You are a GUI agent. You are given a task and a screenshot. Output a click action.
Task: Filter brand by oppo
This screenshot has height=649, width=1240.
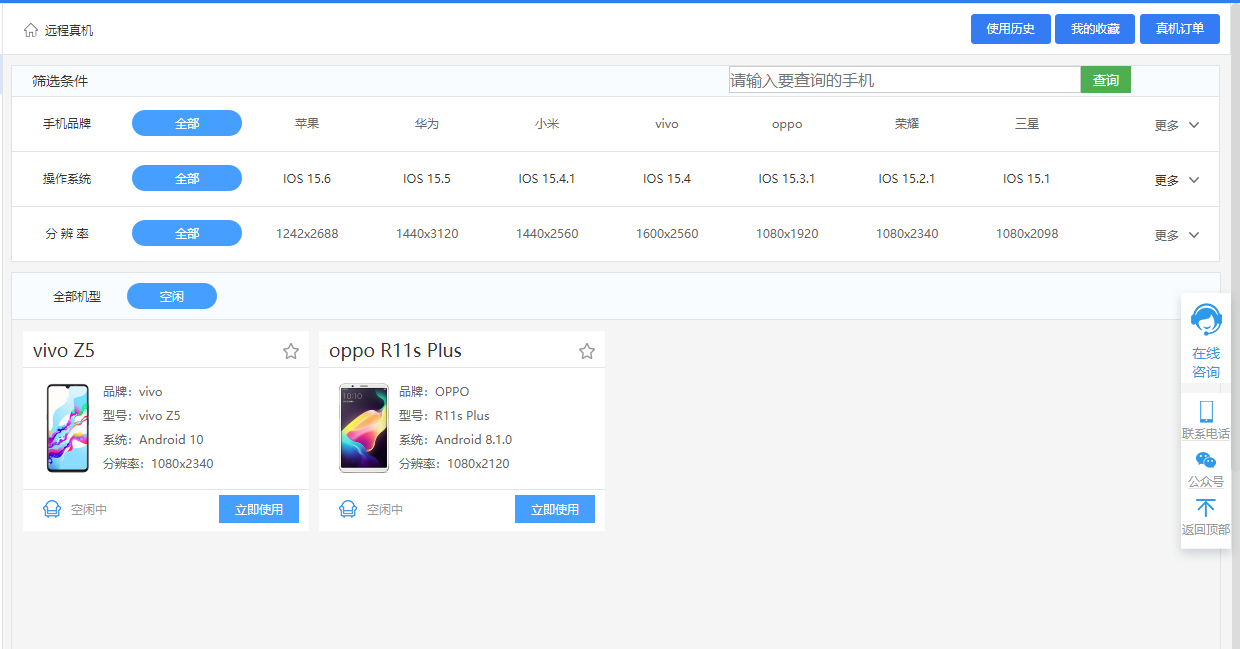(787, 124)
